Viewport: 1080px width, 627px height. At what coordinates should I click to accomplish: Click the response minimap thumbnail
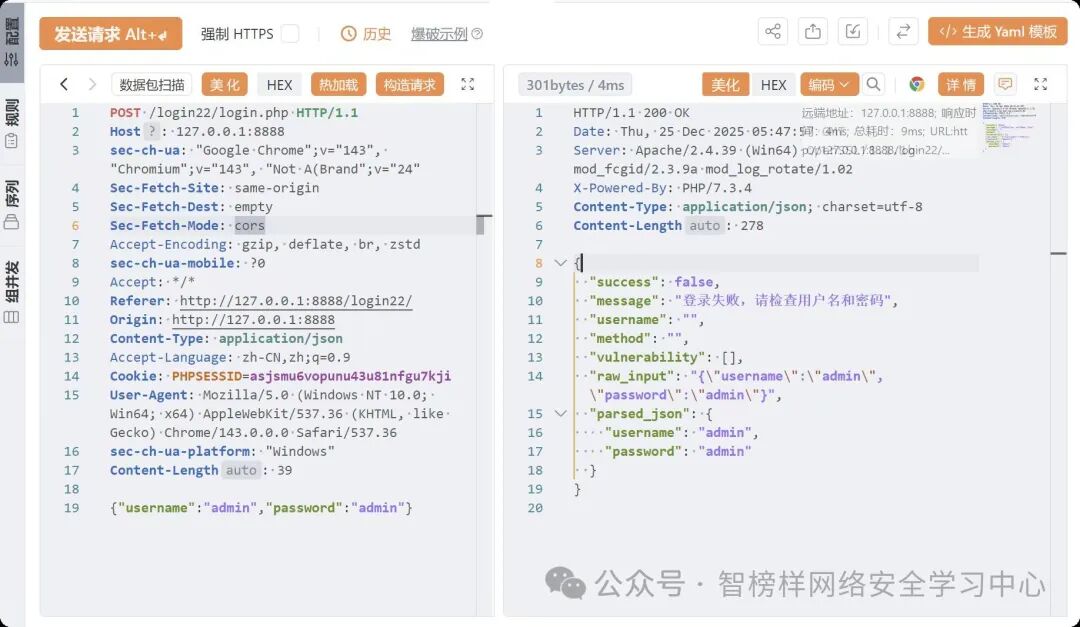coord(1009,125)
